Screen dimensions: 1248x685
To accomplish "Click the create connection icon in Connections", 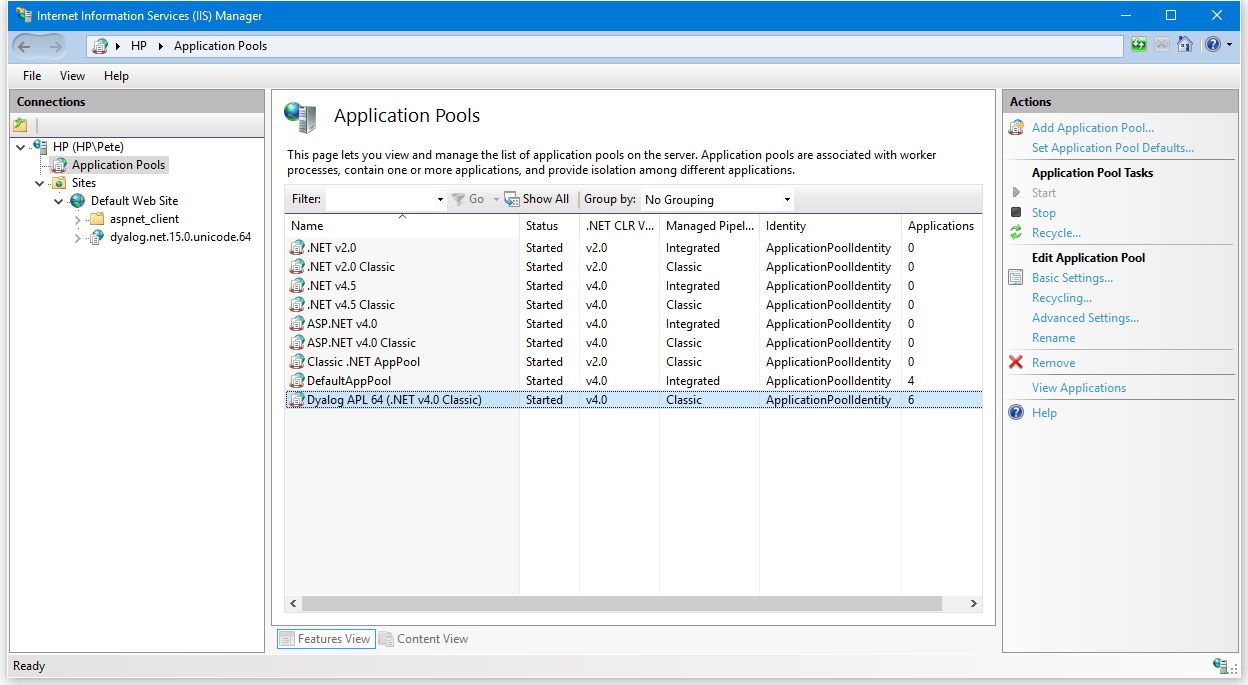I will pos(21,125).
